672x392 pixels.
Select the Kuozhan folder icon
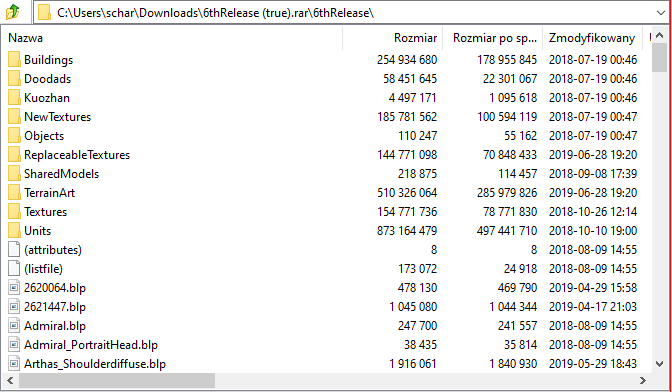[14, 98]
